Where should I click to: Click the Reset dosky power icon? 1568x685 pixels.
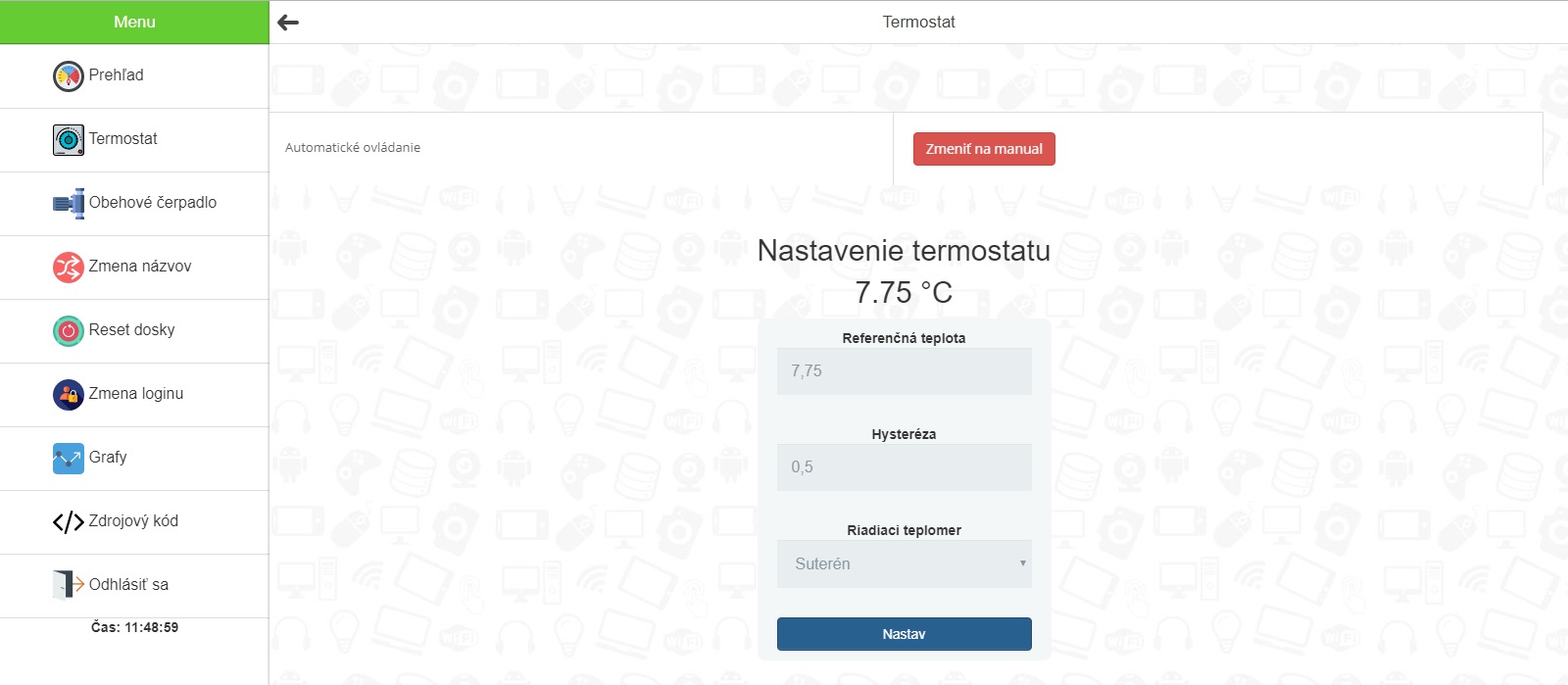coord(68,331)
